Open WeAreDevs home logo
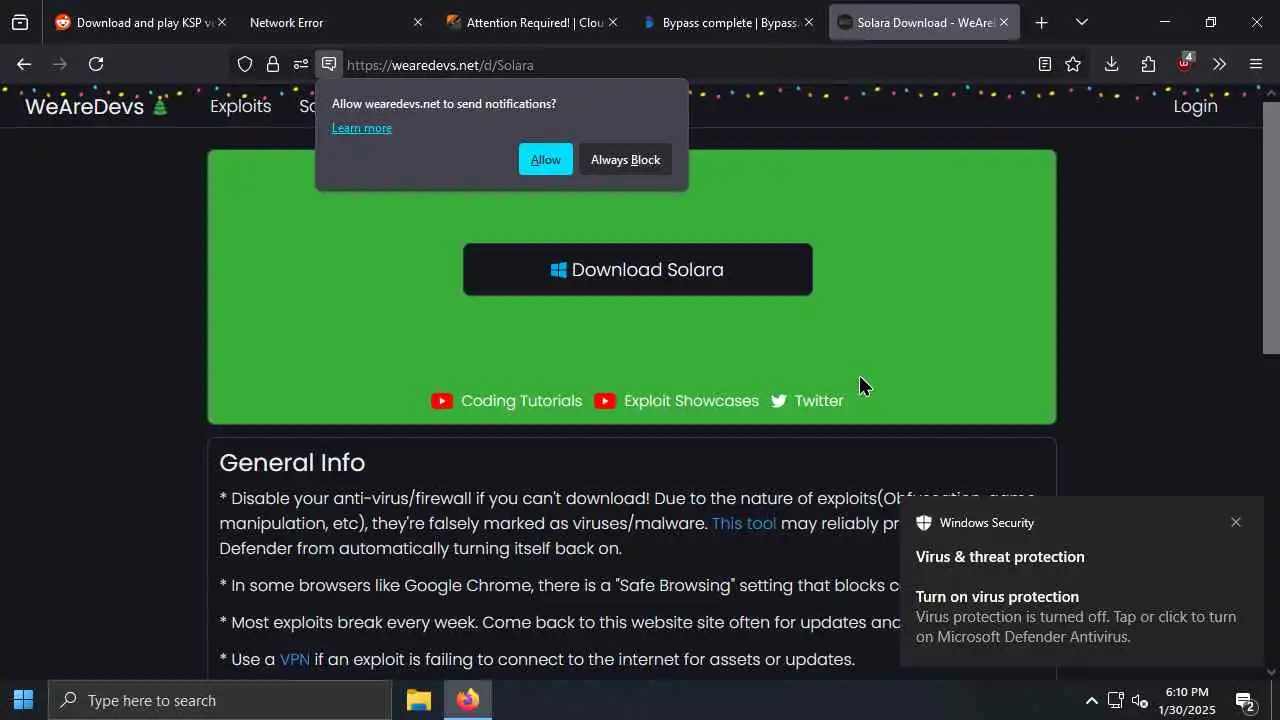This screenshot has height=720, width=1280. (96, 106)
